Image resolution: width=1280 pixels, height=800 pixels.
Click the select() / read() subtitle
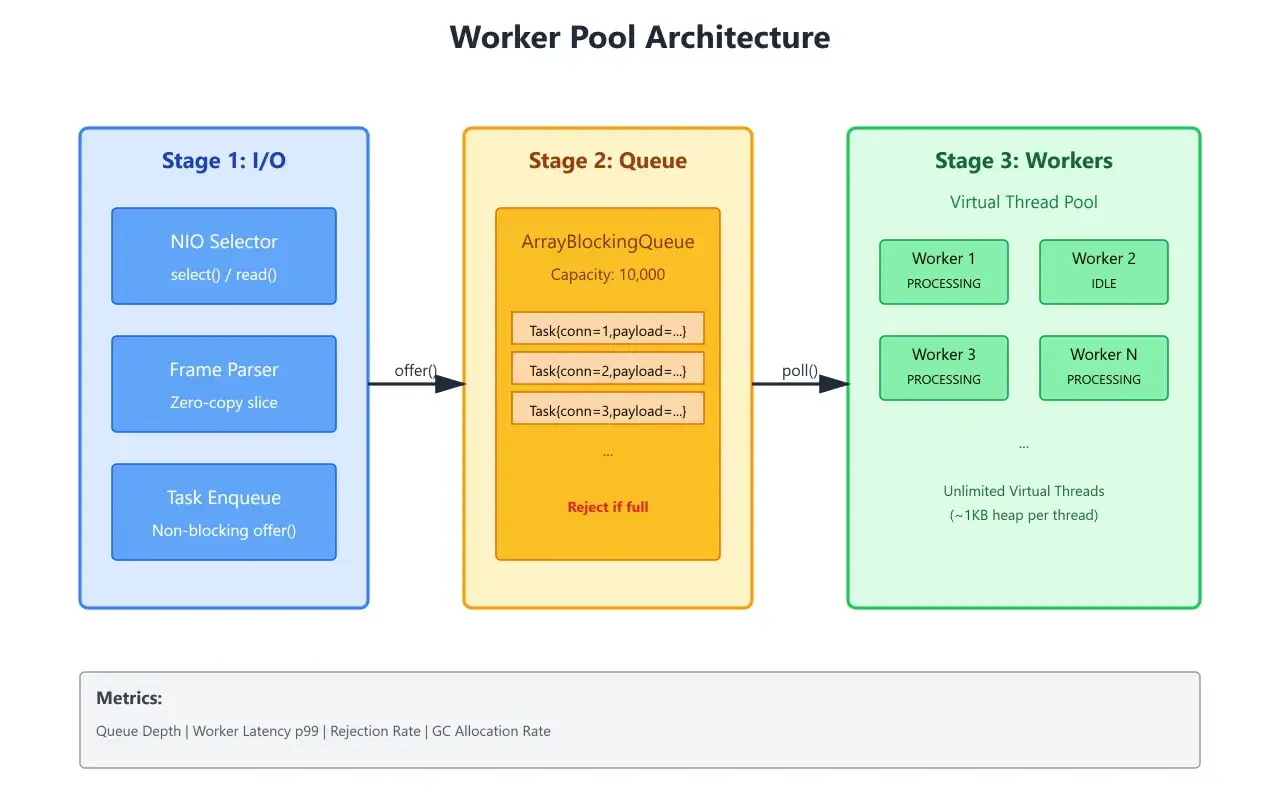(224, 274)
